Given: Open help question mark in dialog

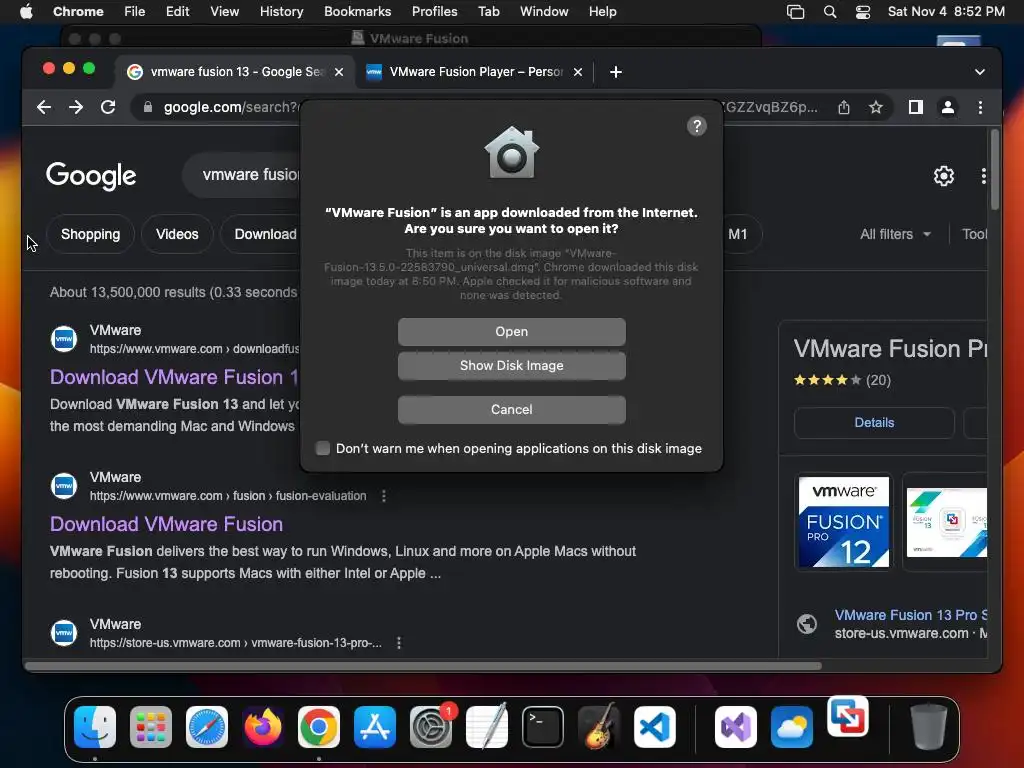Looking at the screenshot, I should point(697,126).
